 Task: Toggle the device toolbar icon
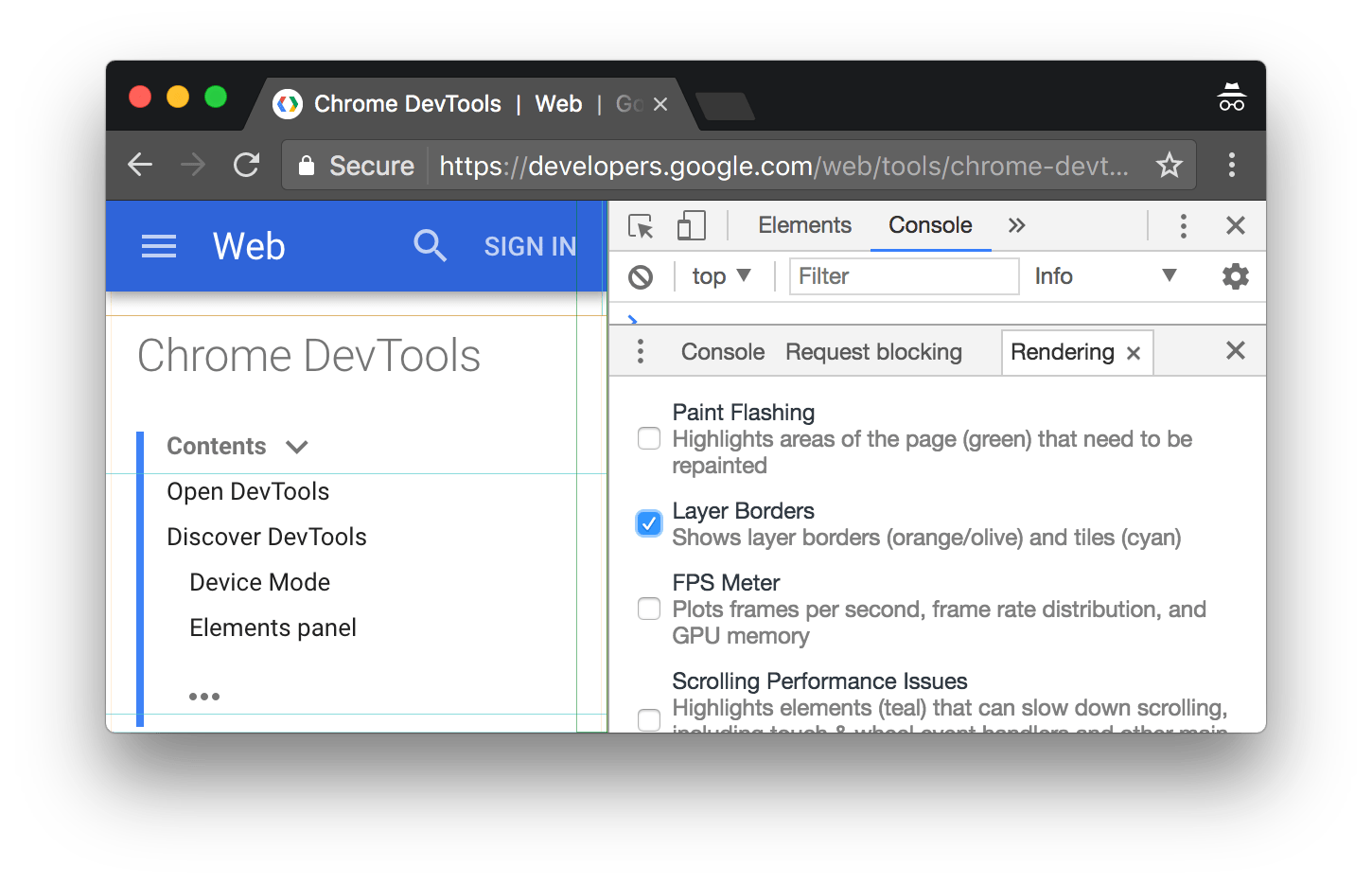coord(691,226)
